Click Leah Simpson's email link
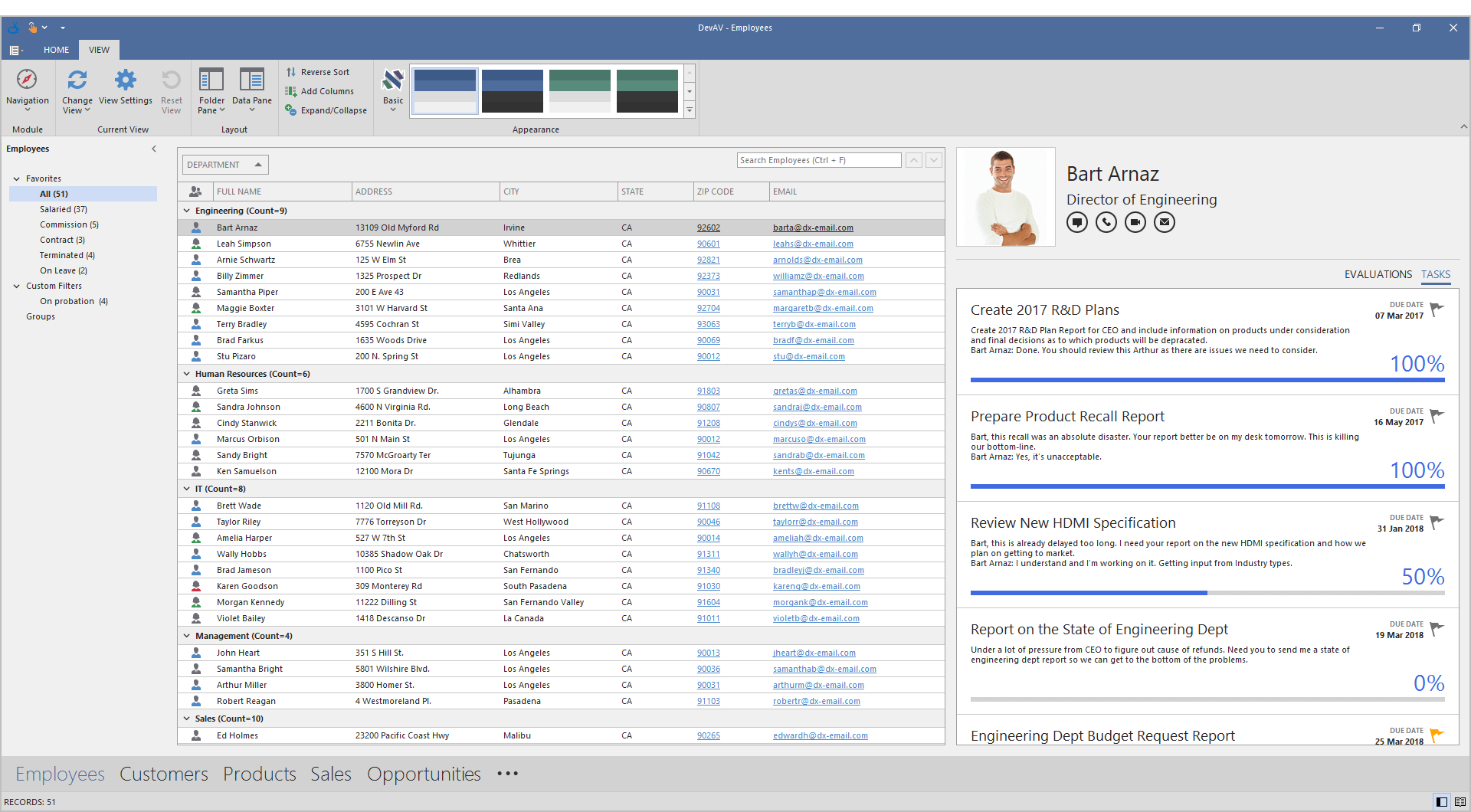 pyautogui.click(x=812, y=244)
